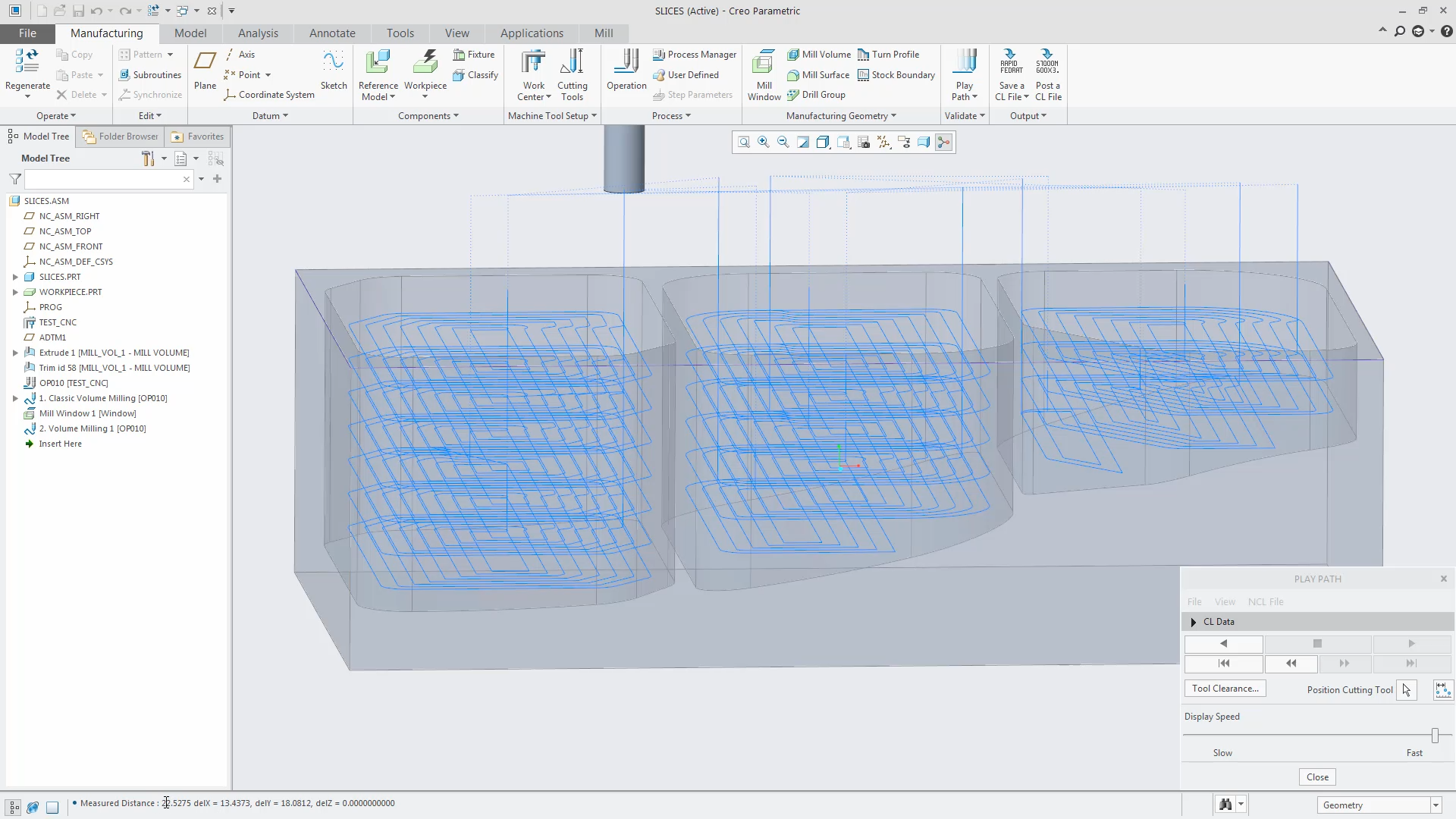Open the File menu

27,33
